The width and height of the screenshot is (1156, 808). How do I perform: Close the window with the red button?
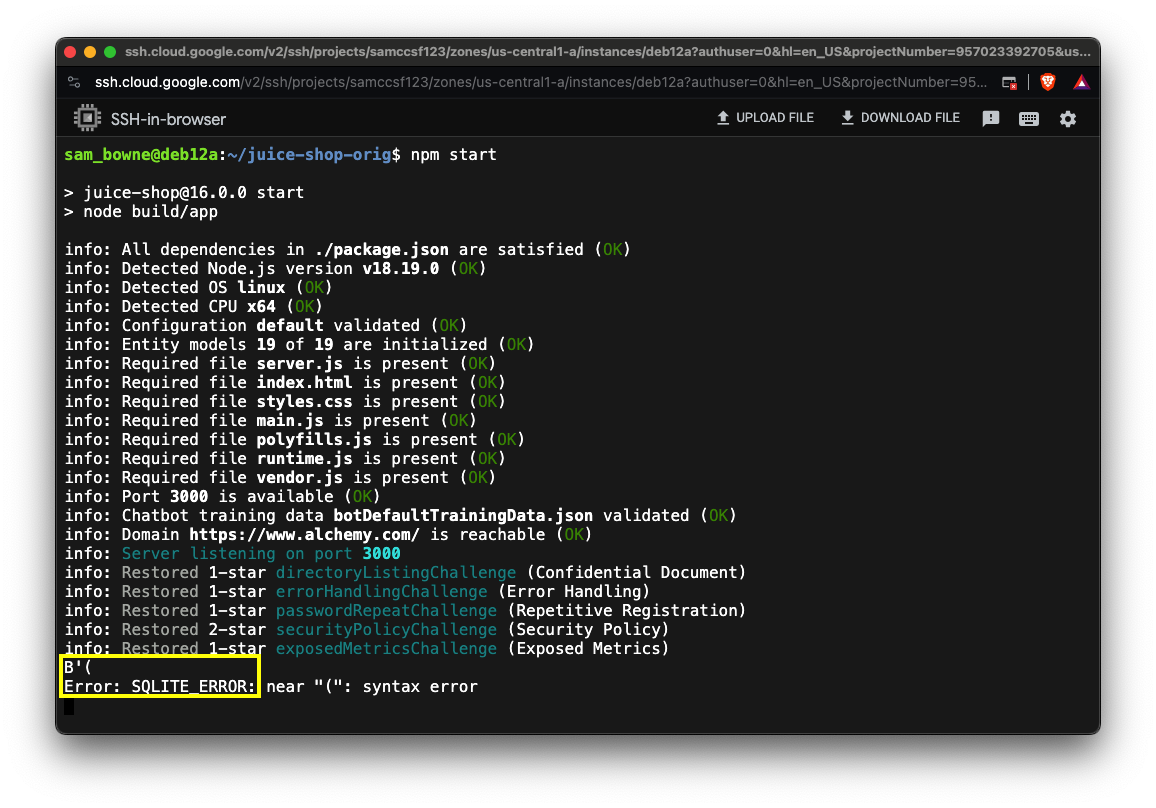(71, 52)
